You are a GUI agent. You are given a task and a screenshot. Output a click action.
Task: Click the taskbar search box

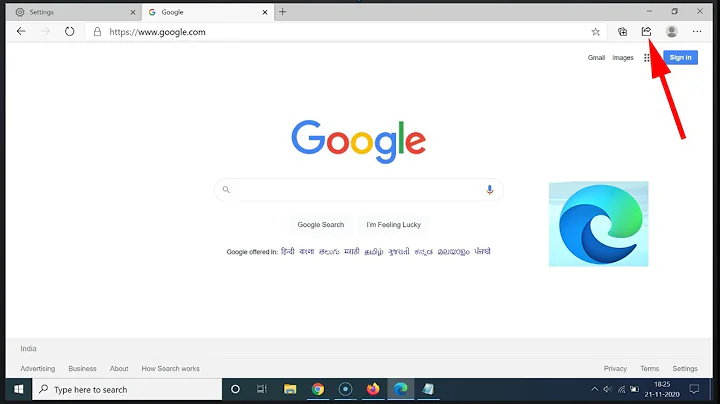point(127,389)
